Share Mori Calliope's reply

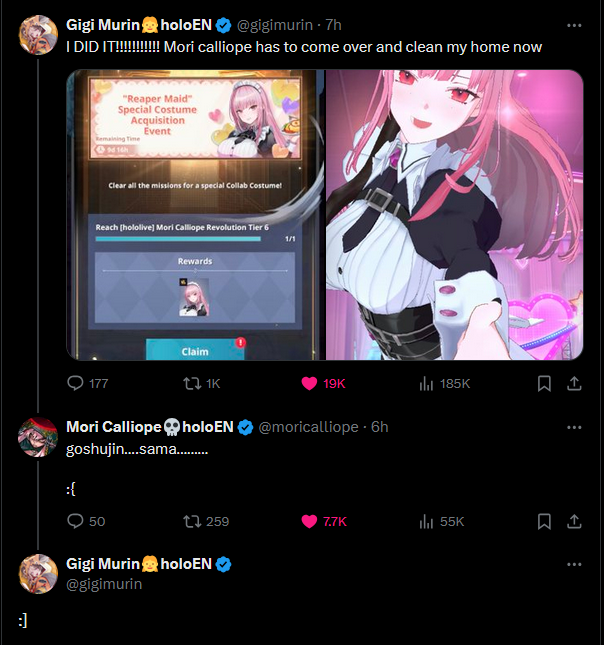[574, 522]
